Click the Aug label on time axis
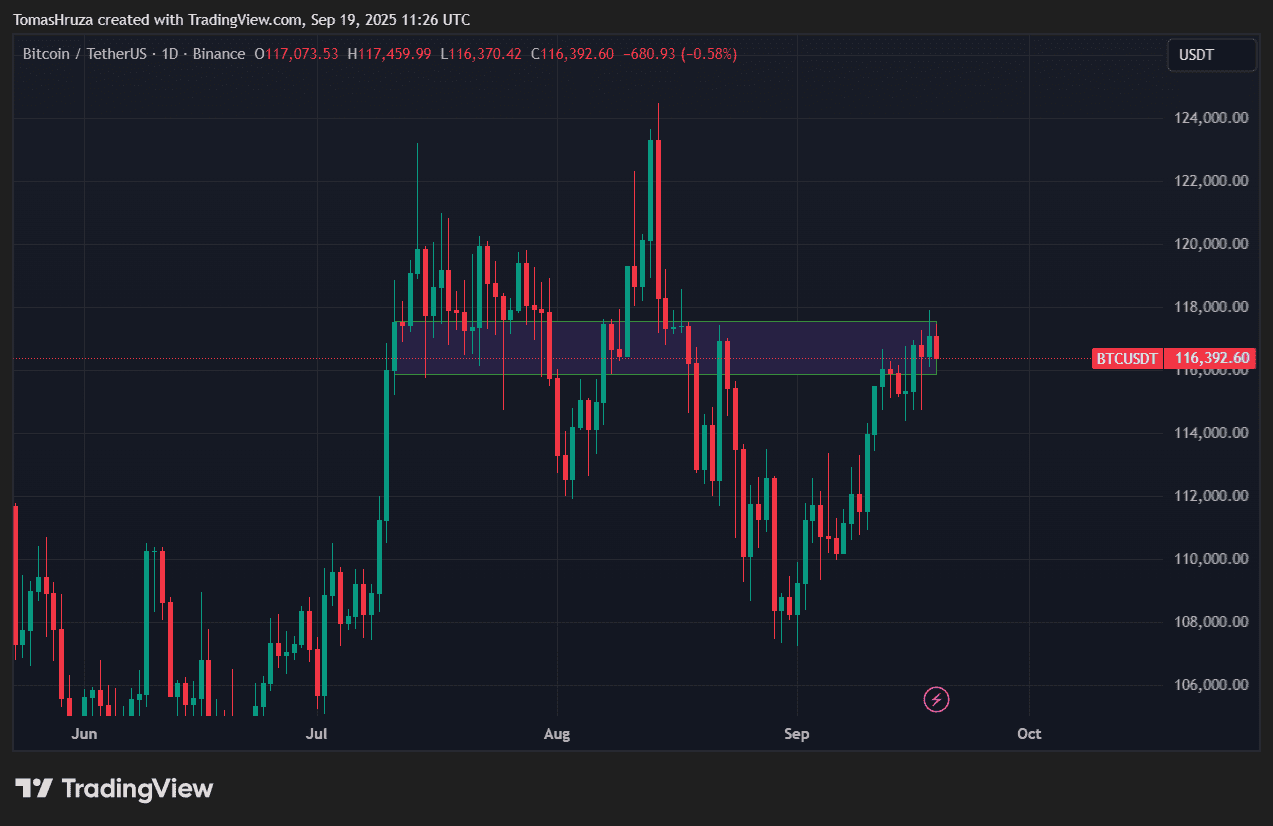This screenshot has width=1273, height=826. [557, 733]
